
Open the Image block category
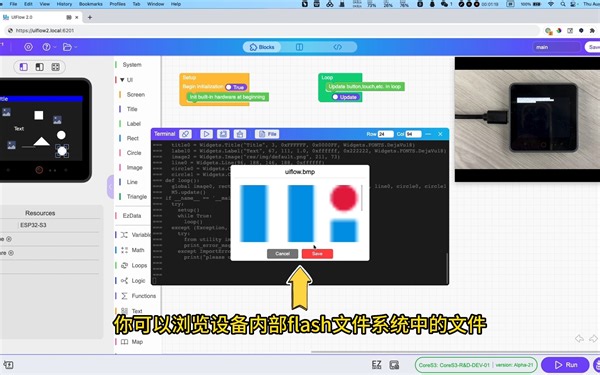click(134, 167)
